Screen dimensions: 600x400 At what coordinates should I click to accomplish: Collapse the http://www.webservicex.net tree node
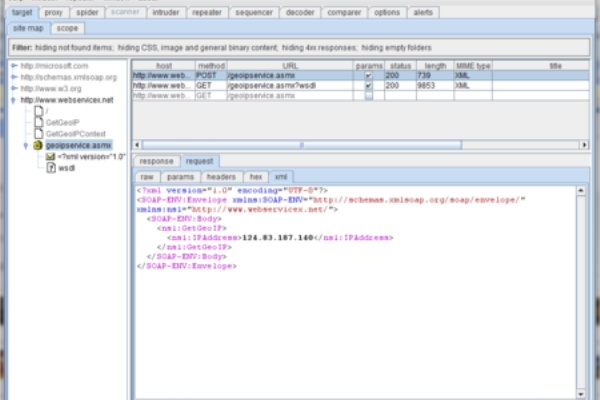click(x=14, y=100)
